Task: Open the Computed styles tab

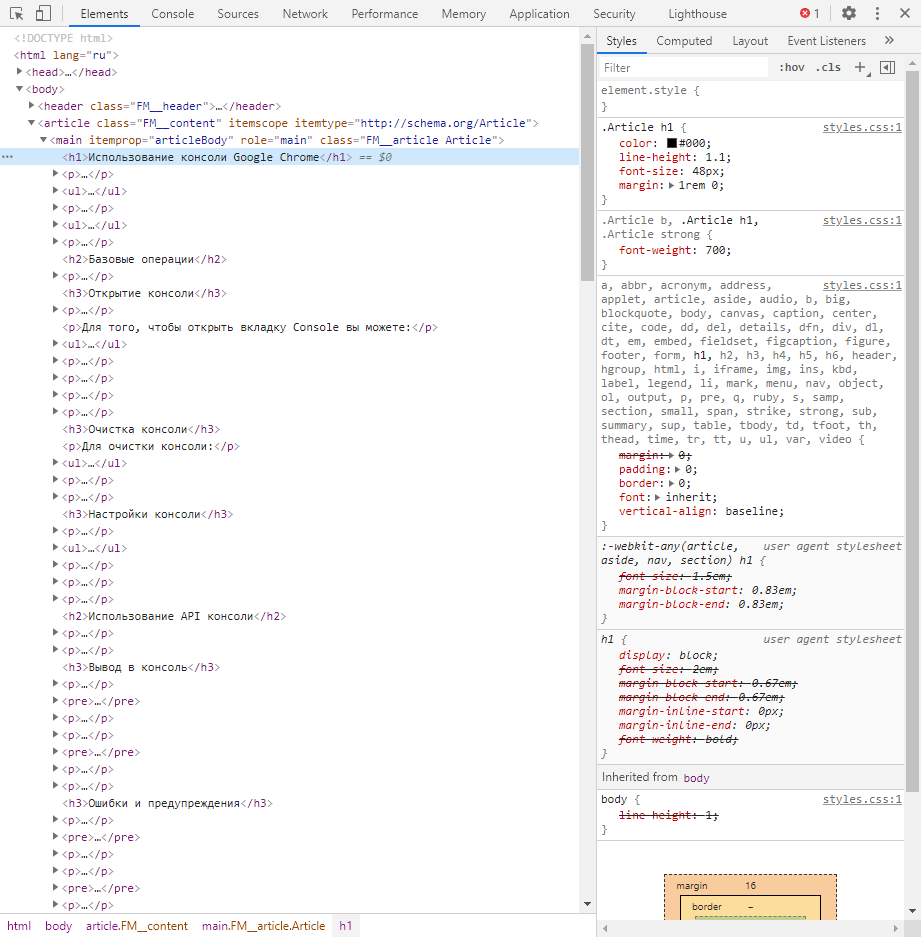Action: [684, 41]
